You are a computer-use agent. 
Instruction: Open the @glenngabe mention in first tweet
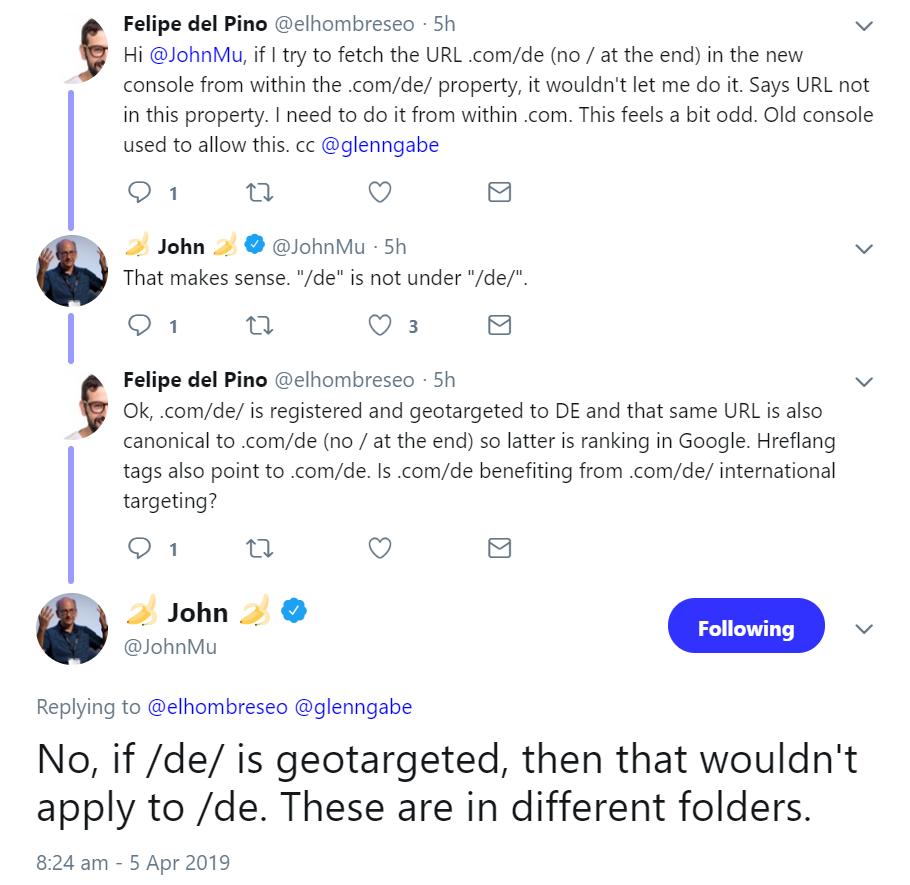click(x=380, y=145)
